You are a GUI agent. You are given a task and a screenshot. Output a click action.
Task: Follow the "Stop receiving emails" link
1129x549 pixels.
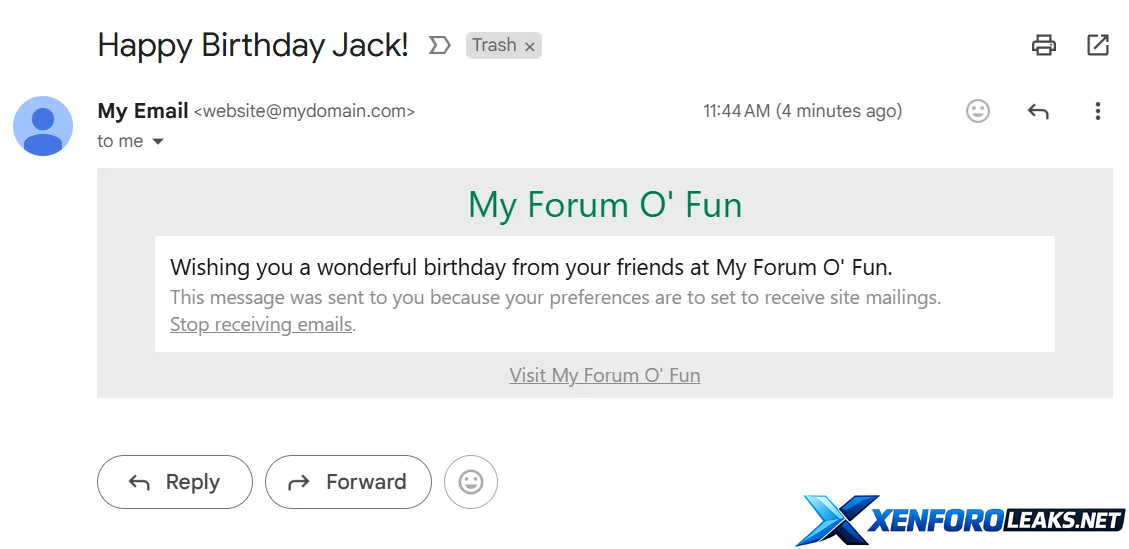click(261, 324)
